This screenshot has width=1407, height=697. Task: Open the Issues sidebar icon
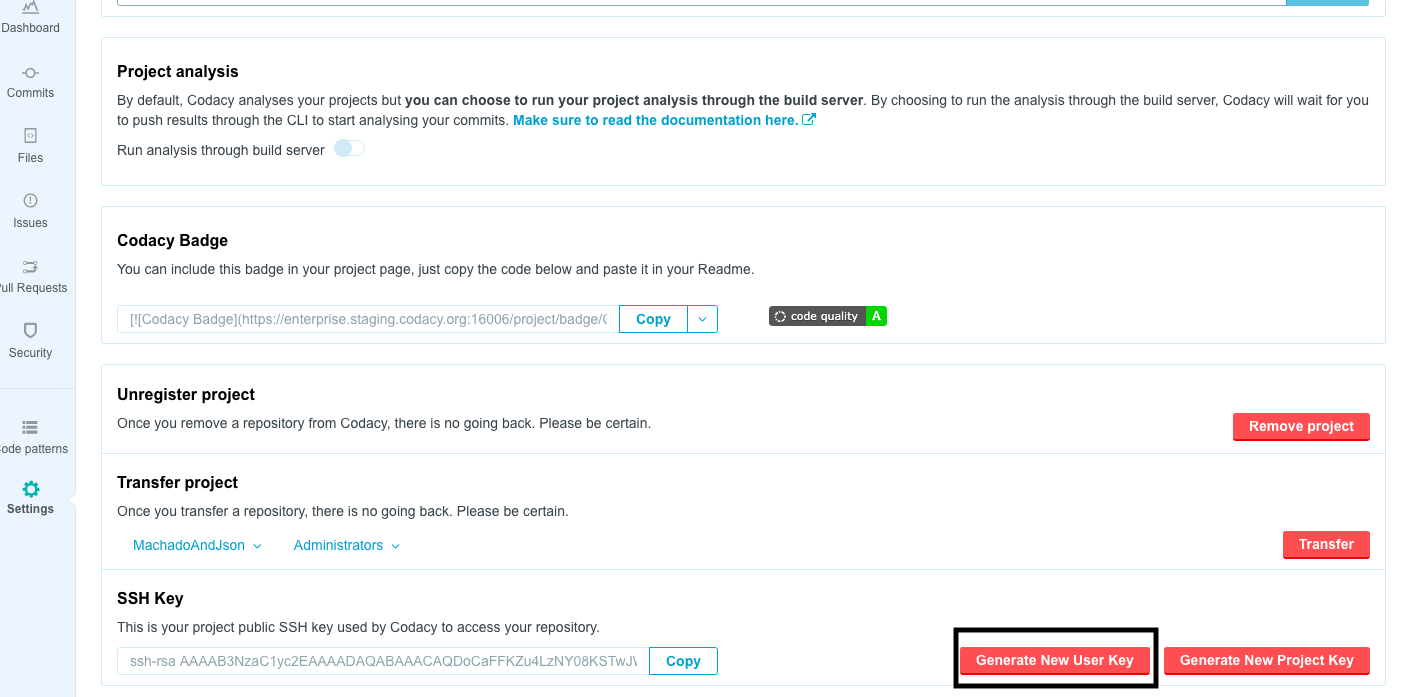[30, 201]
